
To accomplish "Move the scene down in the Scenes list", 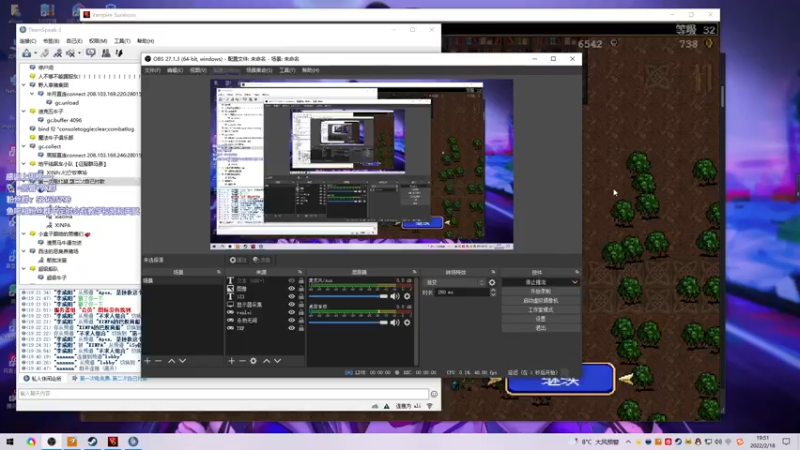I will pos(182,361).
